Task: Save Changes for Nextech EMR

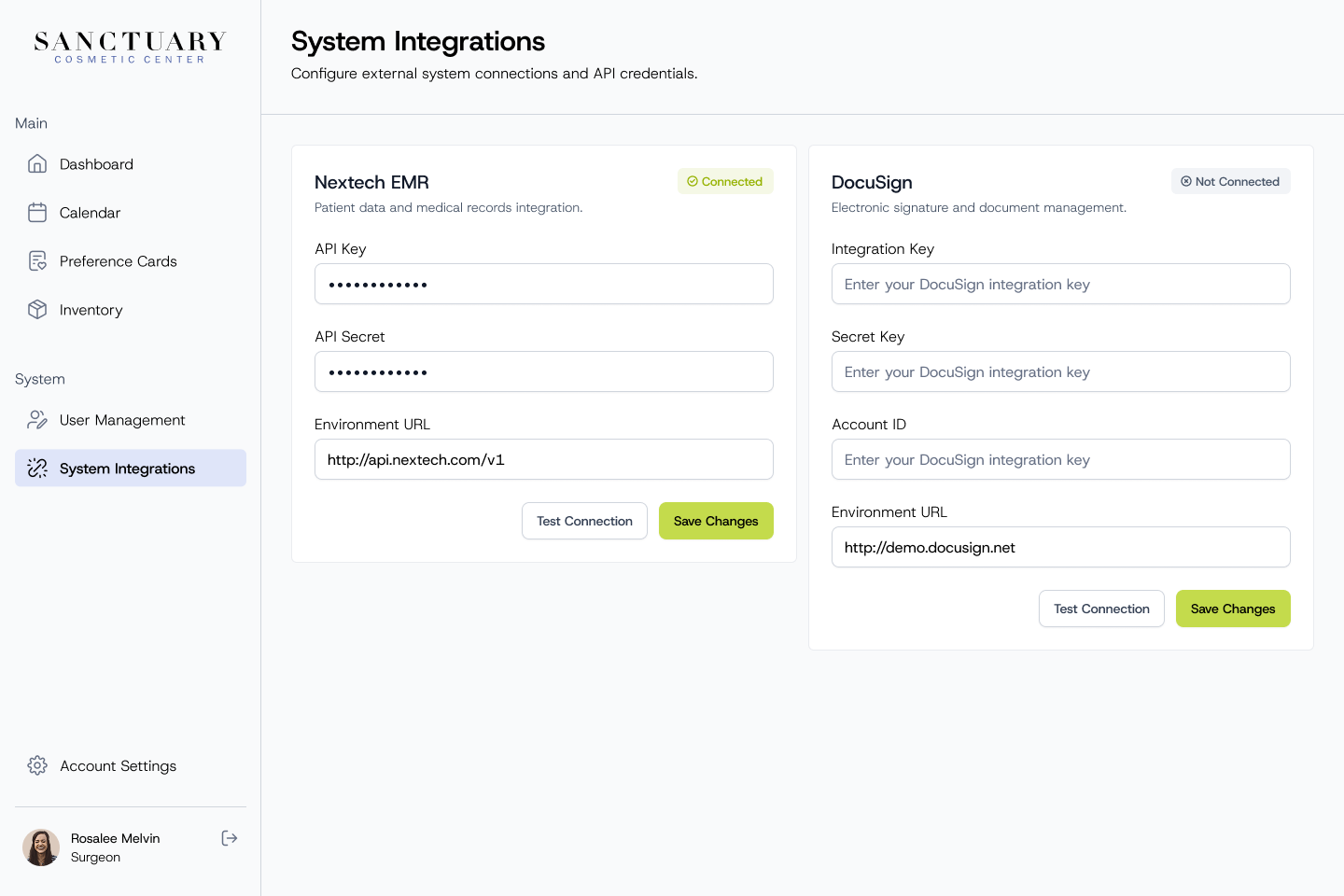Action: tap(716, 521)
